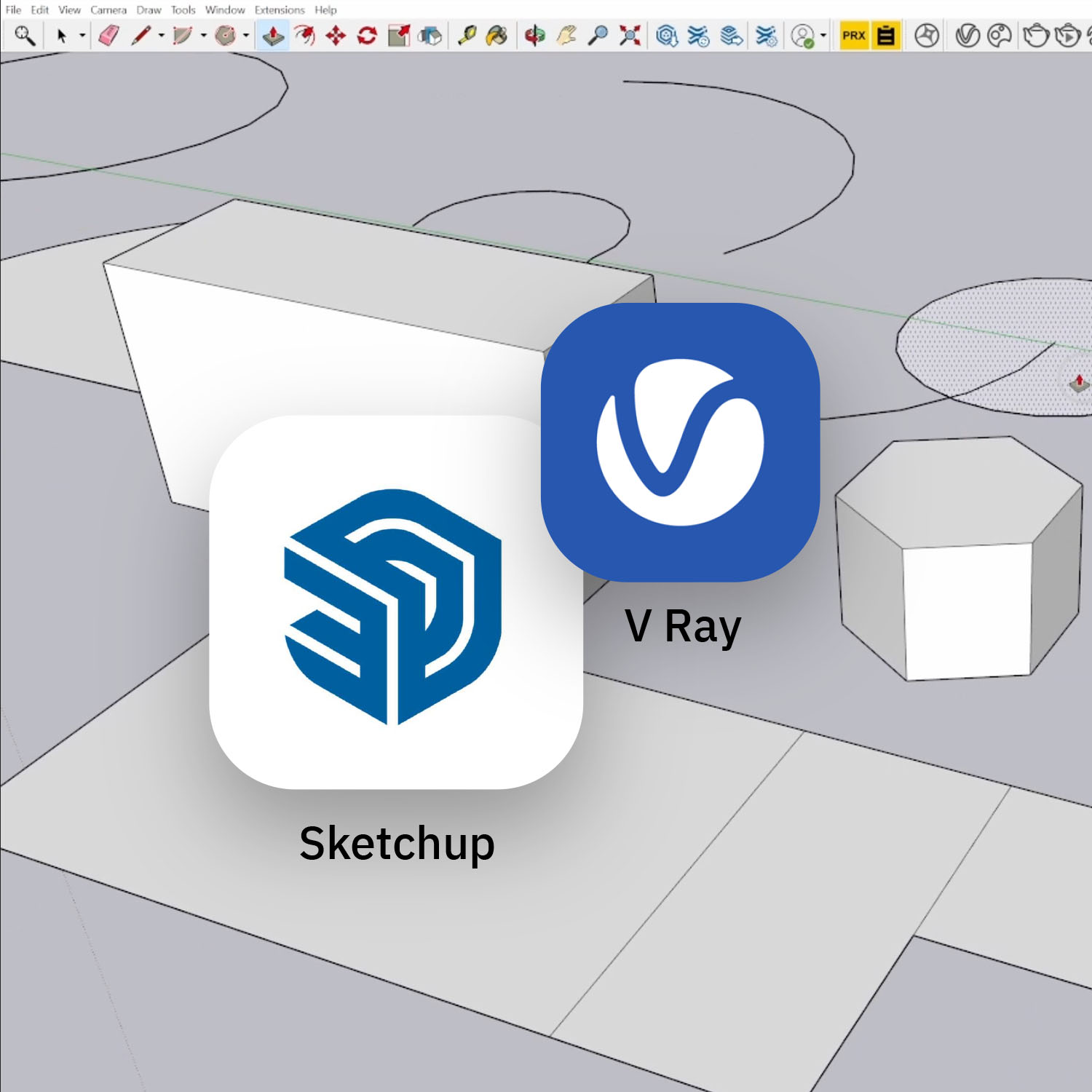This screenshot has height=1092, width=1092.
Task: Start interactive render teapot with play
Action: point(1068,36)
